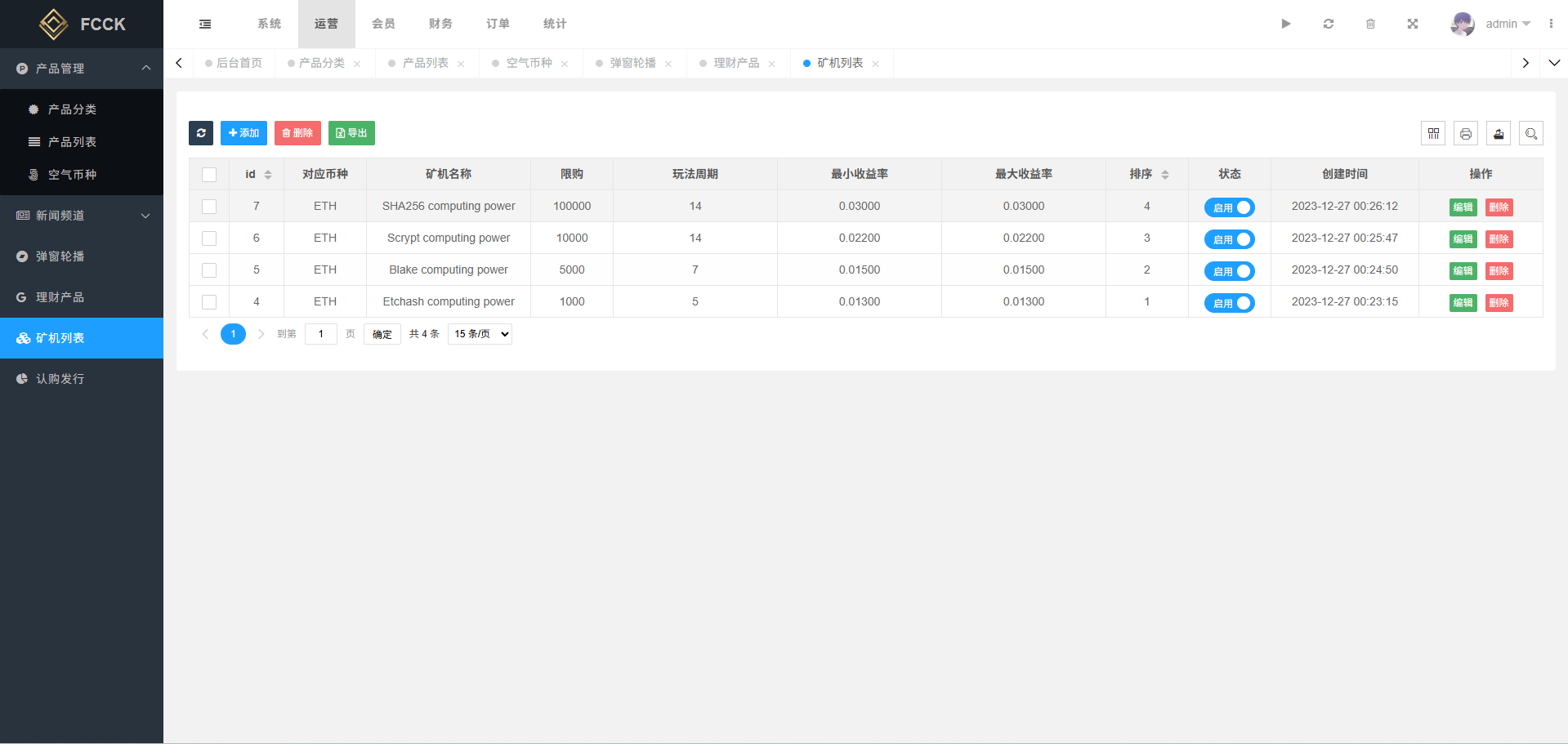Click the dark refresh icon above the table
This screenshot has width=1568, height=744.
click(201, 133)
